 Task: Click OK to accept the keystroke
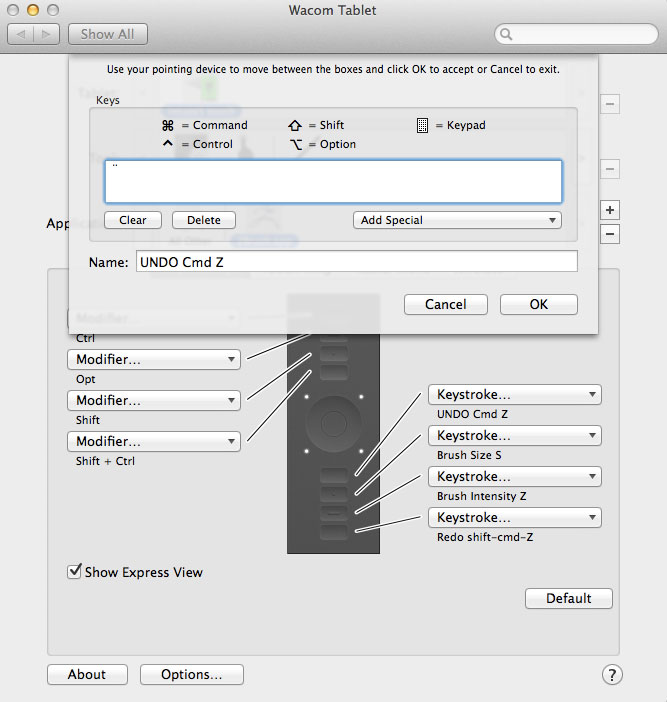(x=539, y=304)
